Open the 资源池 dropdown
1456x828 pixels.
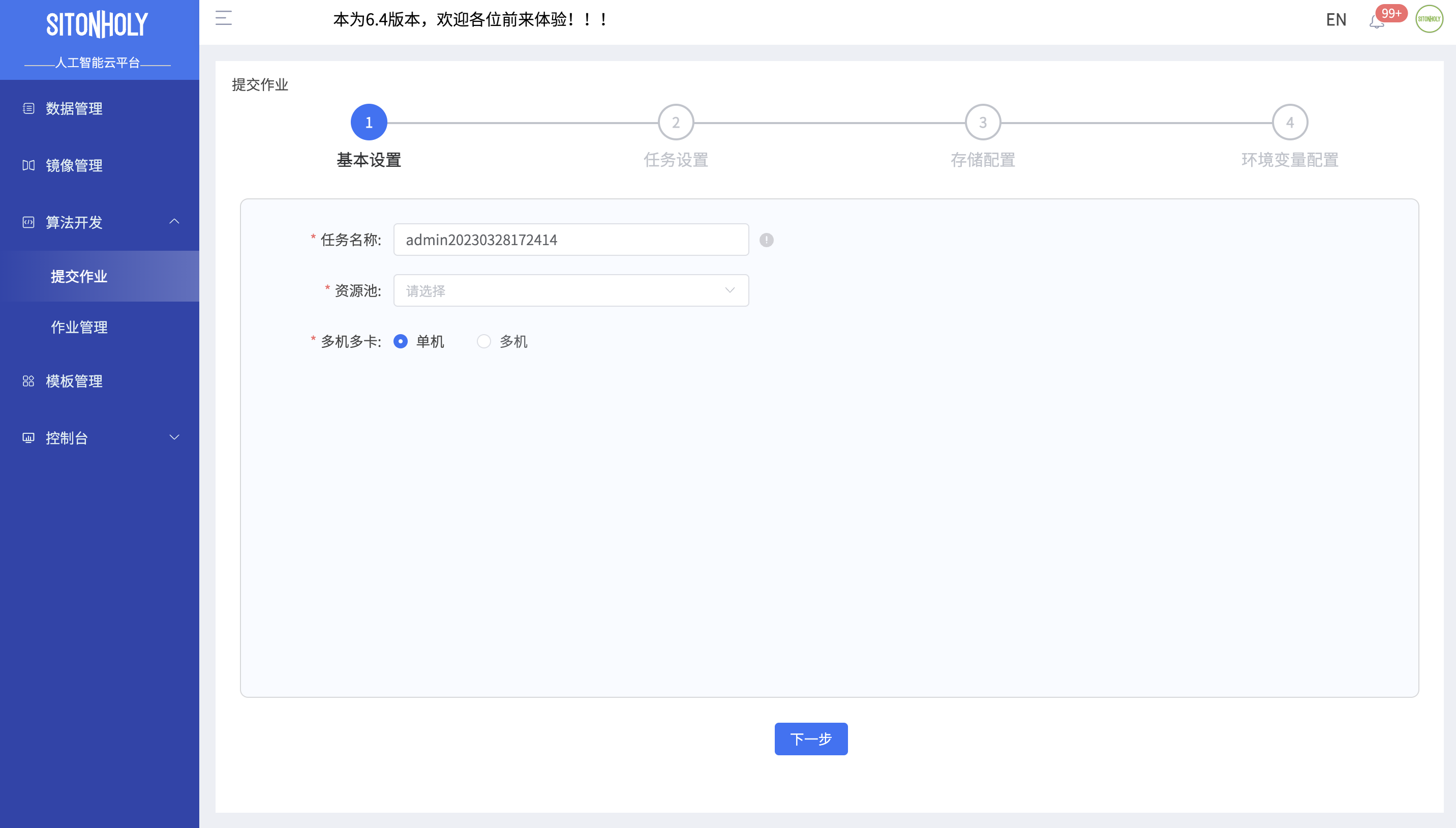pyautogui.click(x=570, y=290)
